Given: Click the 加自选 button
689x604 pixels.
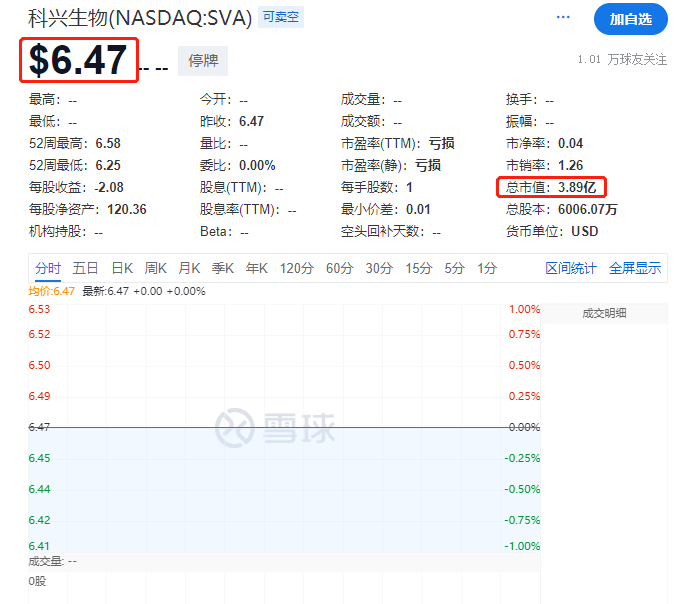Looking at the screenshot, I should [630, 19].
